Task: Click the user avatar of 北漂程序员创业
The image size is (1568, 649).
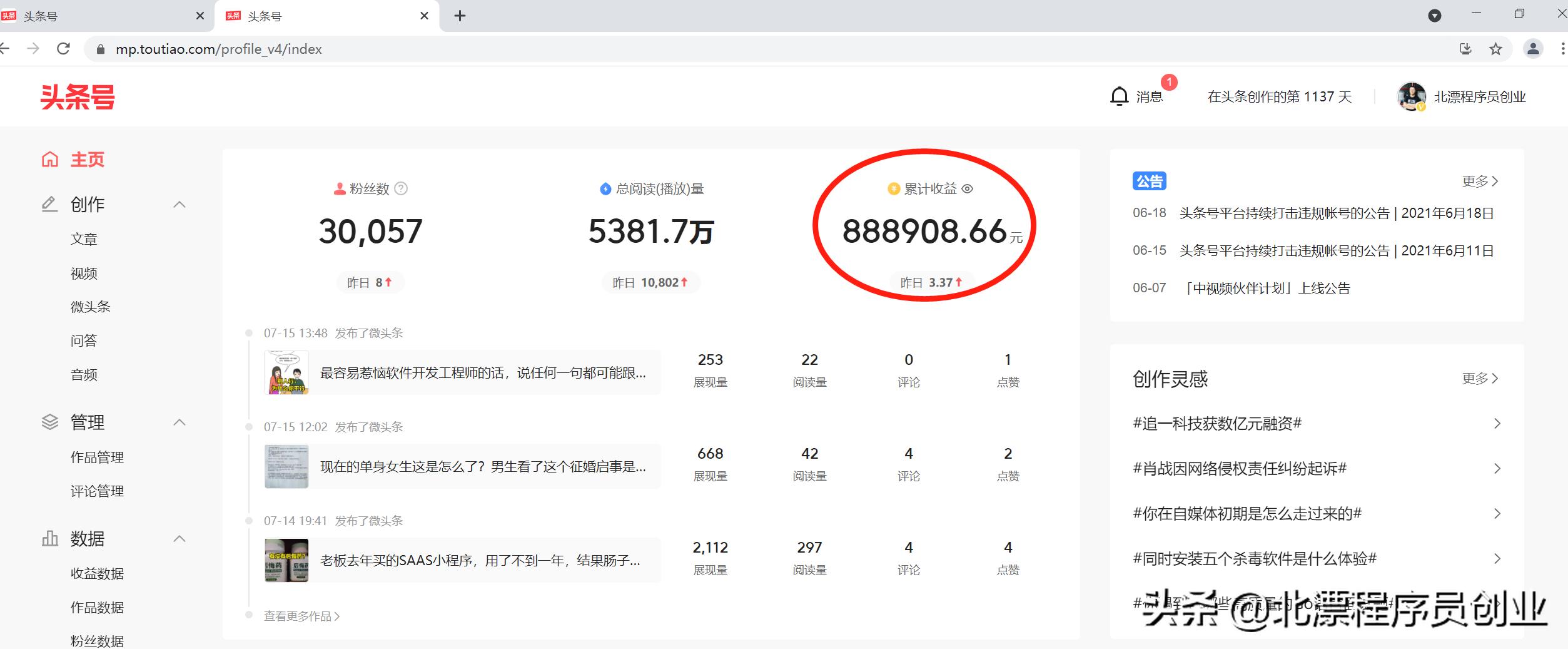Action: pos(1411,96)
